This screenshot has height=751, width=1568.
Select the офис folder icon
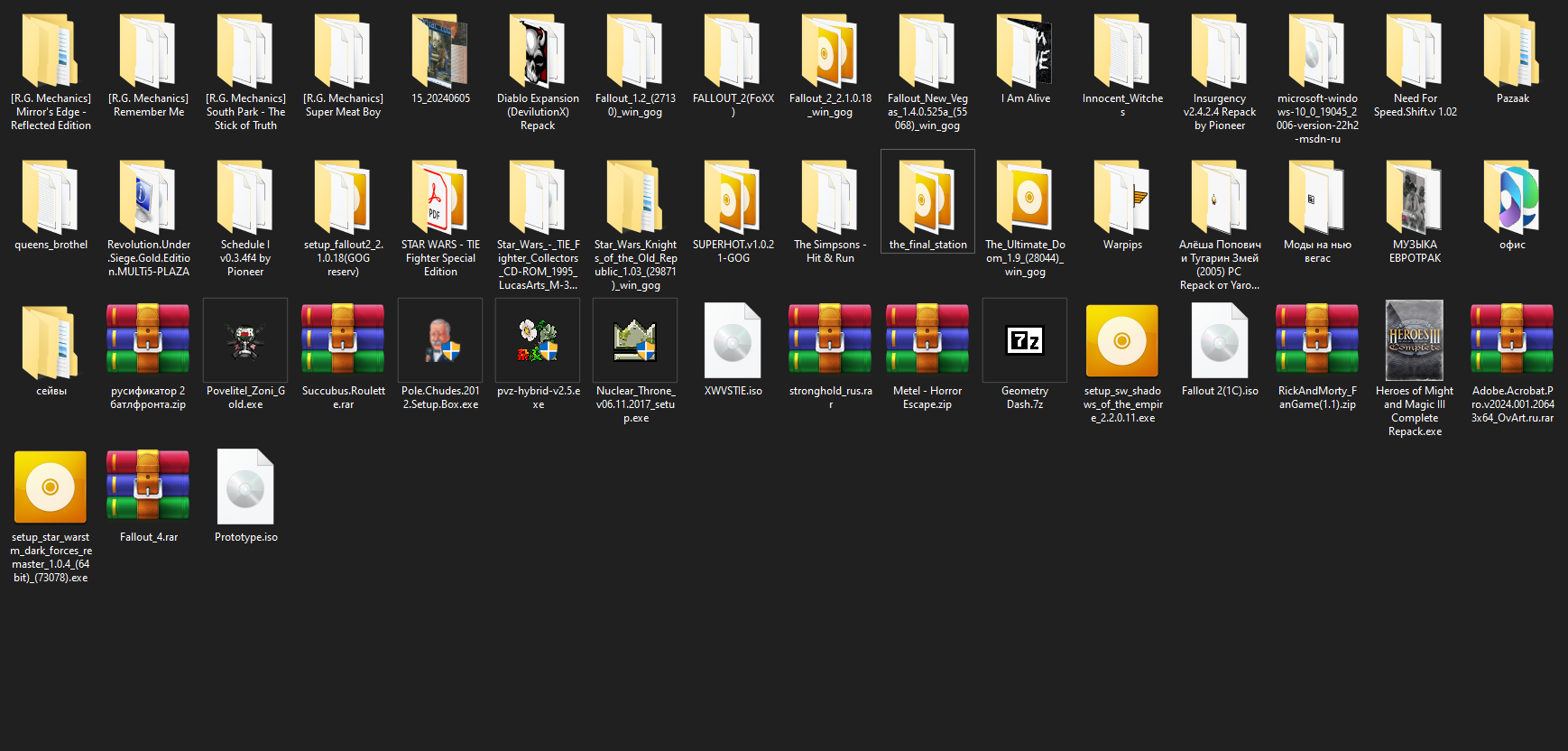1512,197
